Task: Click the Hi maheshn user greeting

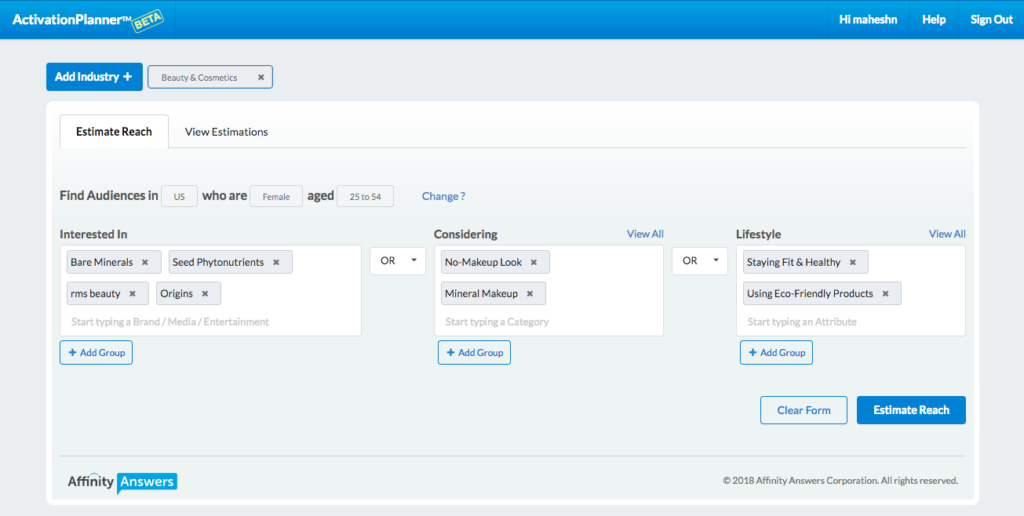Action: tap(868, 20)
